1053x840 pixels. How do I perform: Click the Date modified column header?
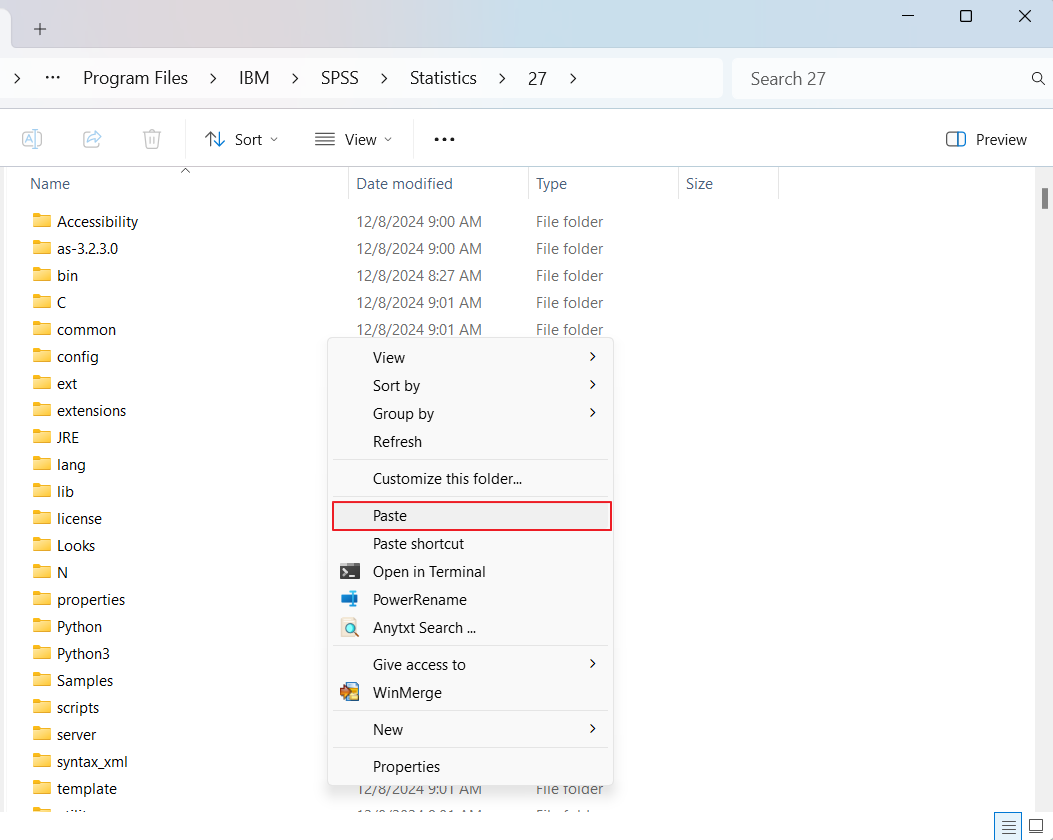tap(405, 184)
